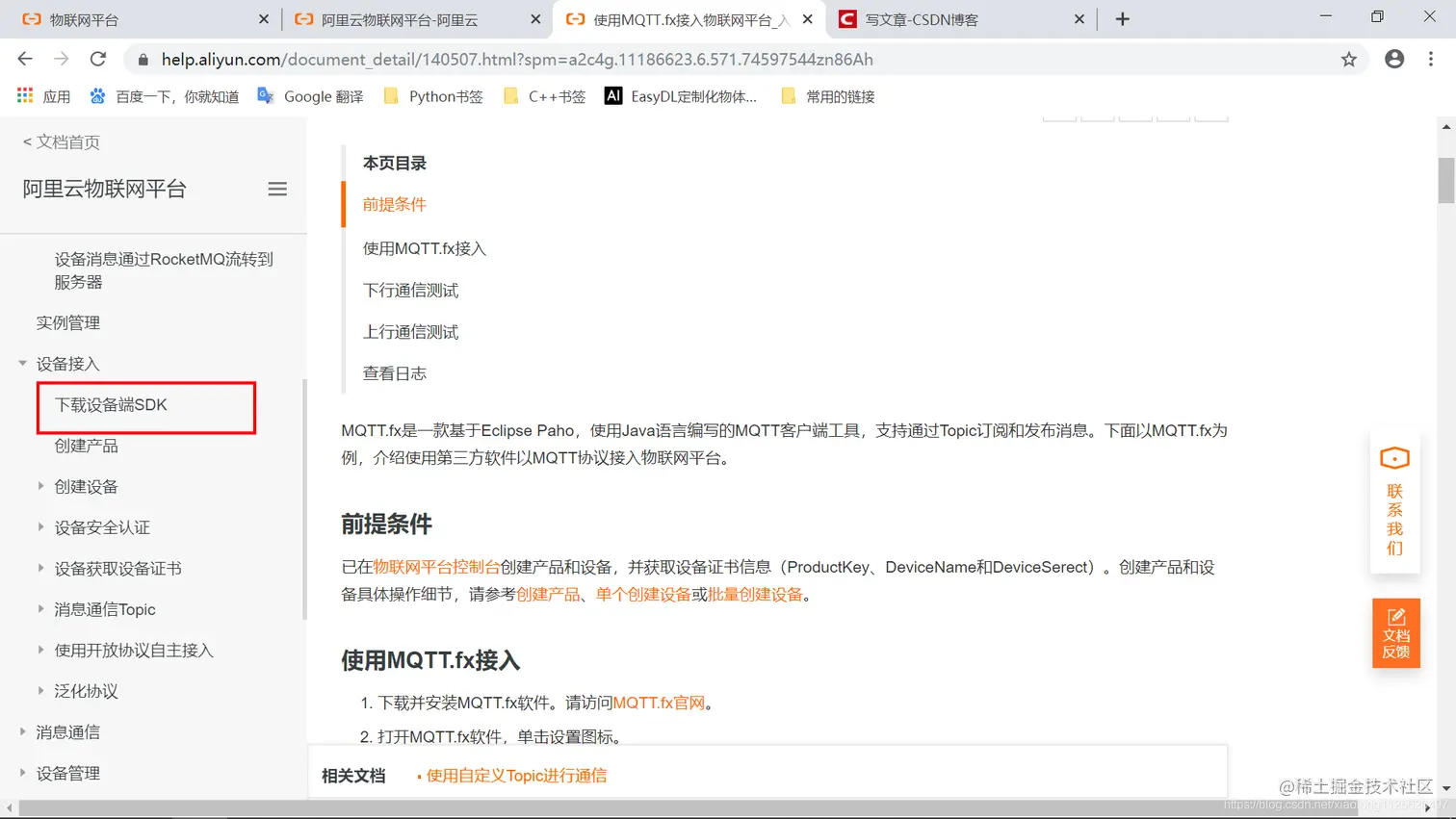The image size is (1456, 819).
Task: Close the 使用MQTT.fx接入物联网平台 tab
Action: point(807,19)
